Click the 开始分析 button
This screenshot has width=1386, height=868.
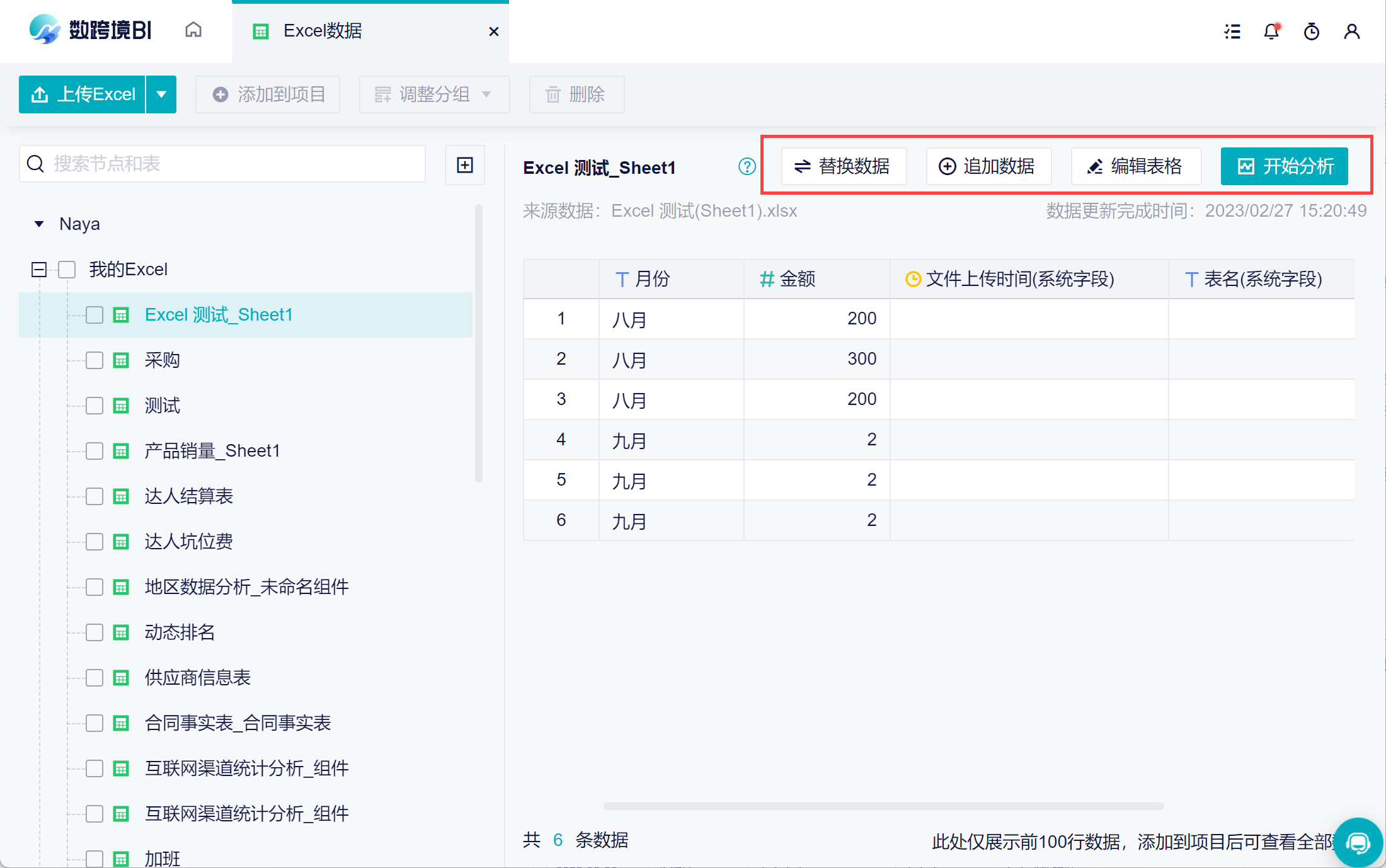[x=1284, y=166]
